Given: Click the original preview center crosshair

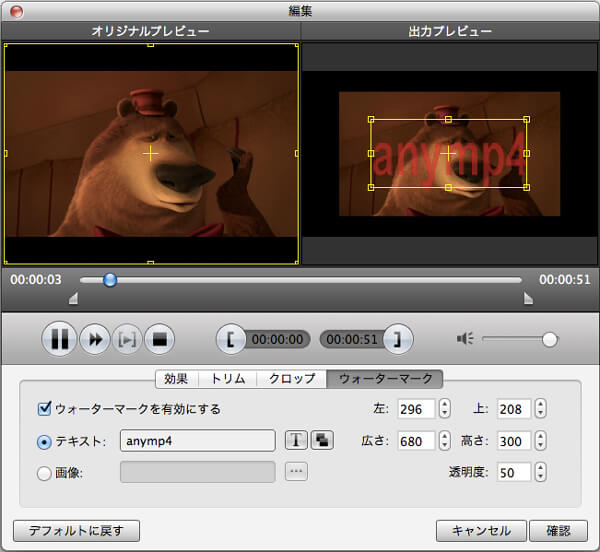Looking at the screenshot, I should [150, 154].
